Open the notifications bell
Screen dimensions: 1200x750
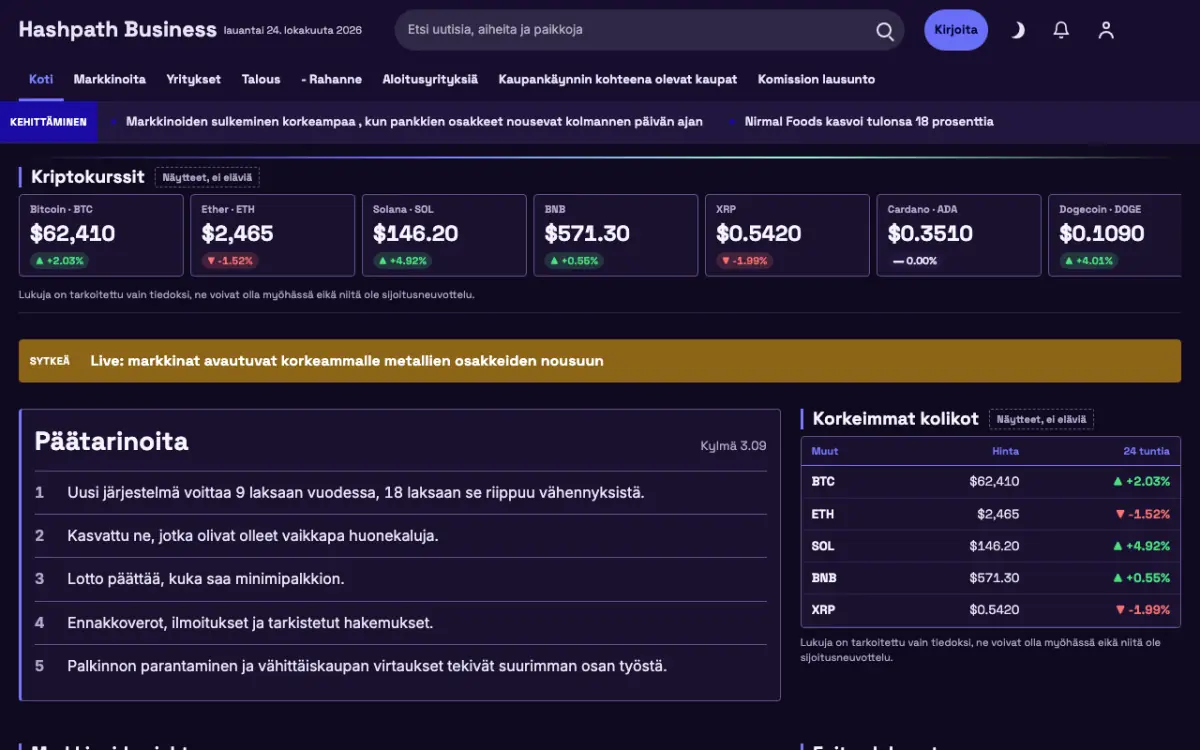pyautogui.click(x=1062, y=30)
